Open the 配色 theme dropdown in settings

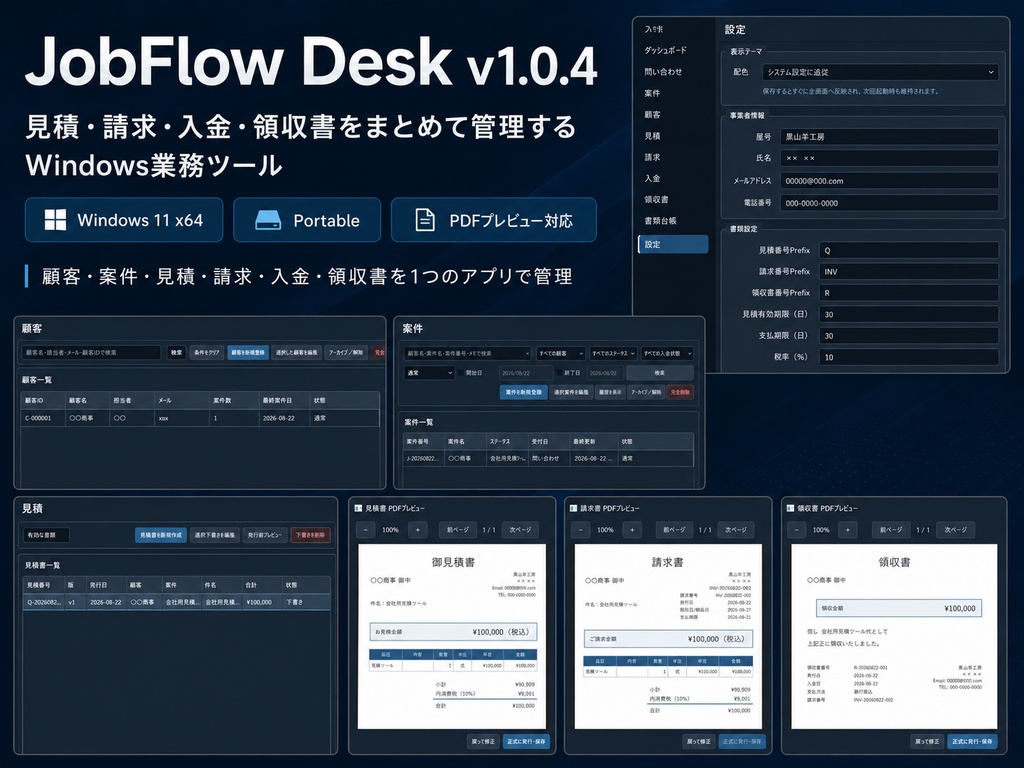pos(880,72)
